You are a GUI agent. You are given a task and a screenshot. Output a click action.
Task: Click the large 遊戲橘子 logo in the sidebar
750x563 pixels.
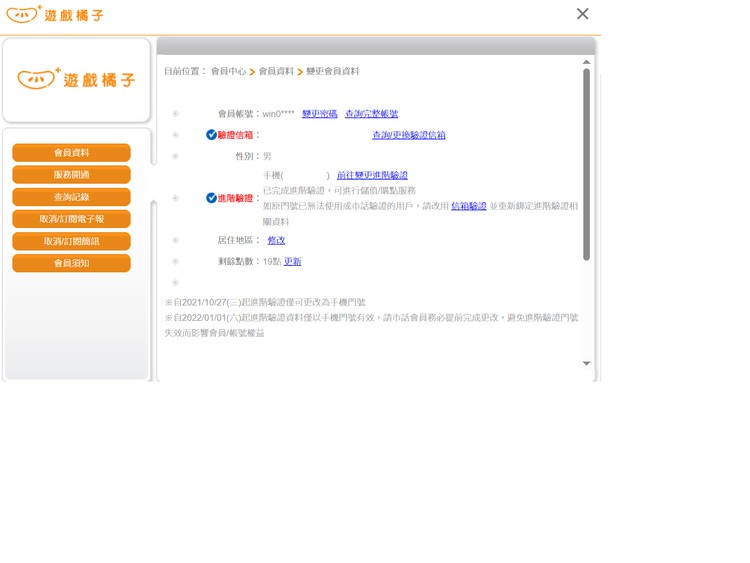(x=77, y=79)
